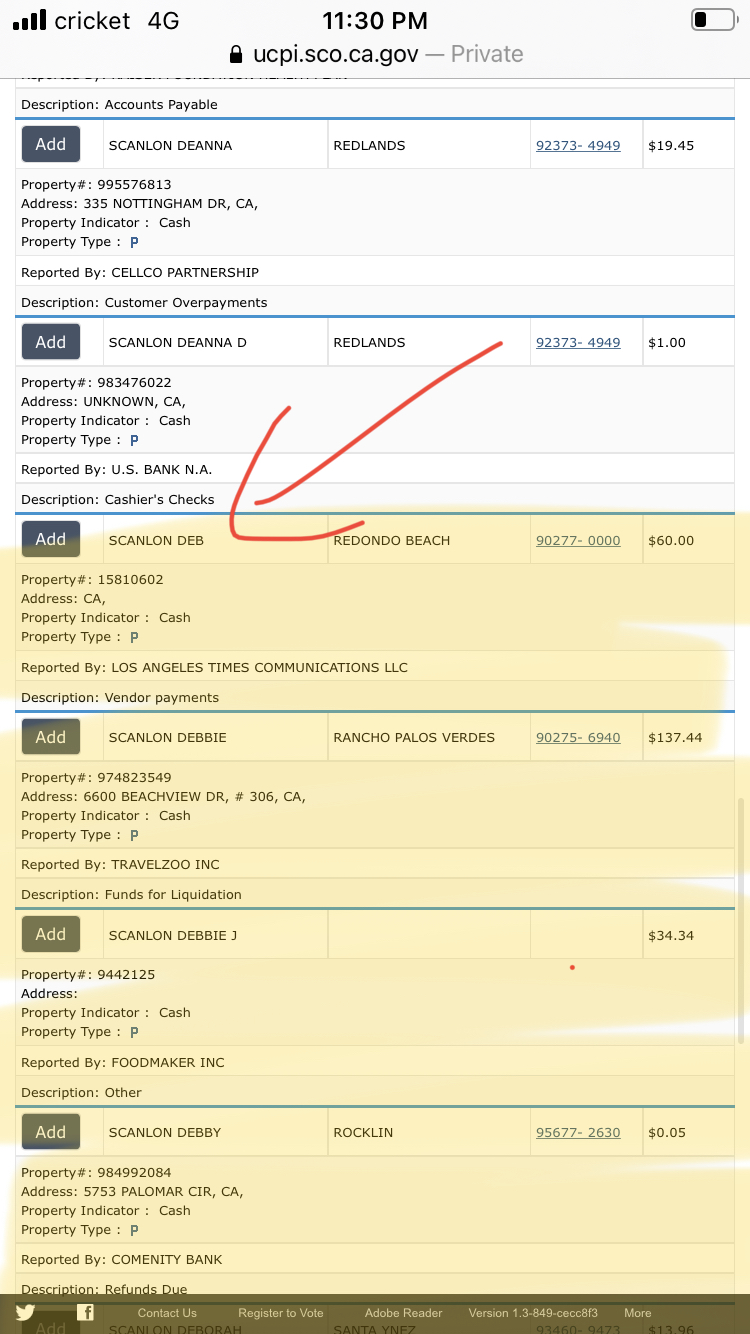Select the amount $34.34
The height and width of the screenshot is (1334, 750).
[x=671, y=935]
